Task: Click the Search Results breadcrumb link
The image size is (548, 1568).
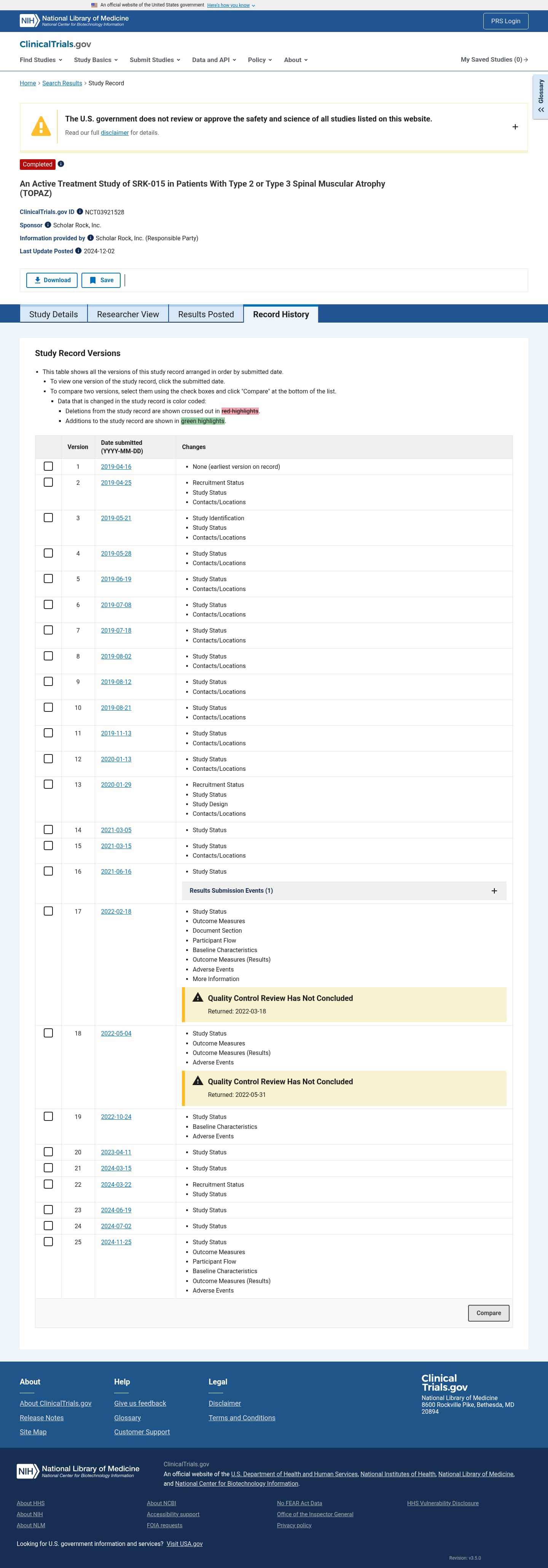Action: pos(62,83)
